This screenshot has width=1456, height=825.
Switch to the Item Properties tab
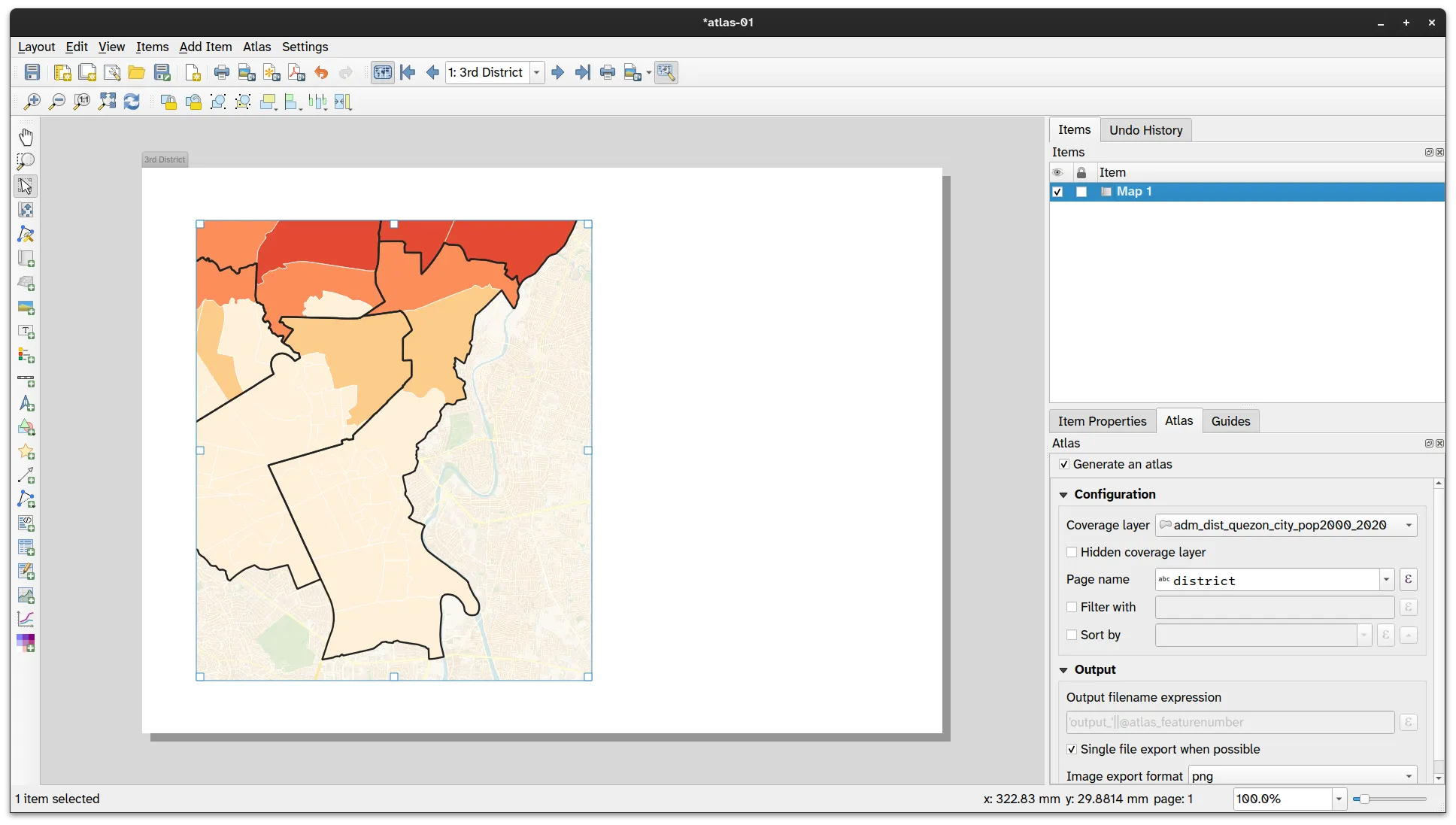pyautogui.click(x=1101, y=420)
